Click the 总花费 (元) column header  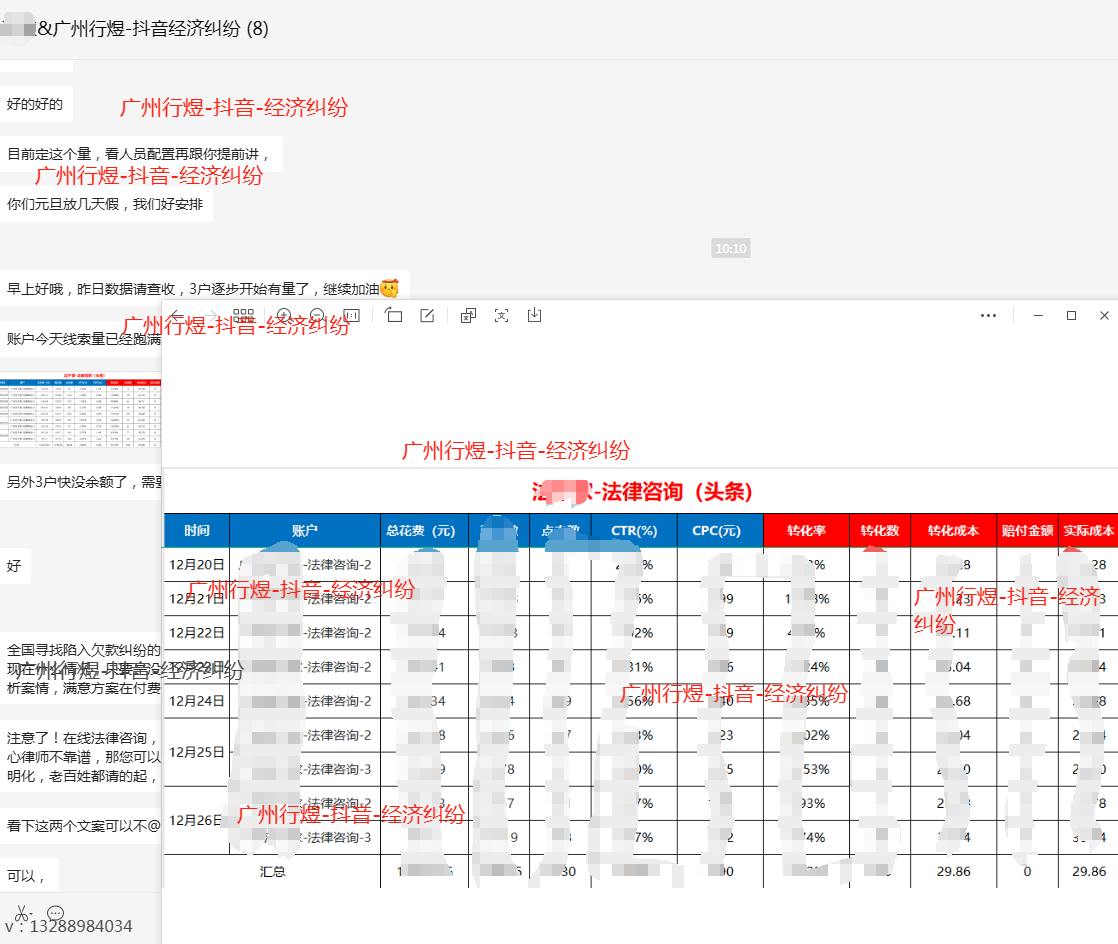pyautogui.click(x=424, y=530)
